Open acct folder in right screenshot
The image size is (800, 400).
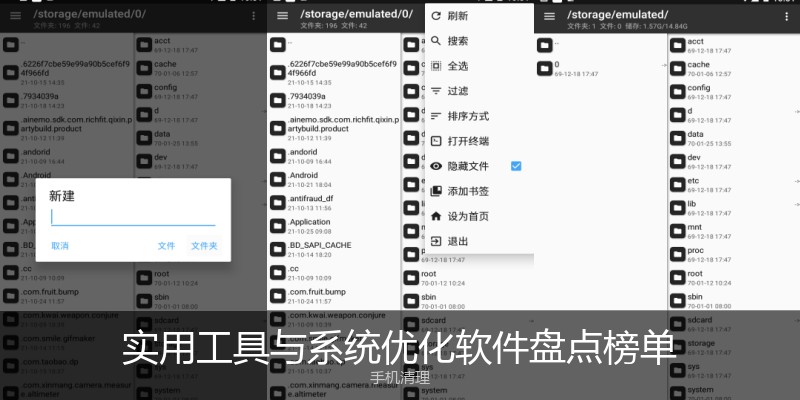tap(734, 45)
